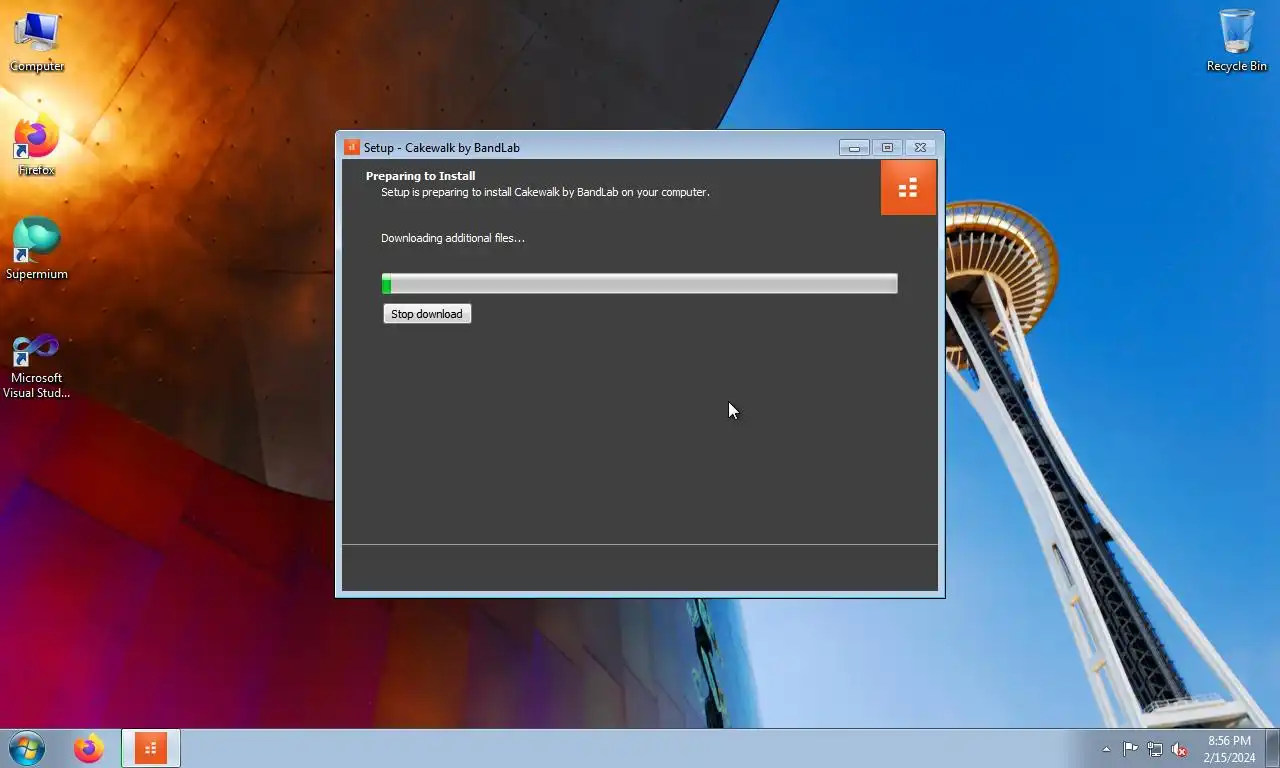Viewport: 1280px width, 768px height.
Task: Open the network status tray icon
Action: pyautogui.click(x=1155, y=749)
